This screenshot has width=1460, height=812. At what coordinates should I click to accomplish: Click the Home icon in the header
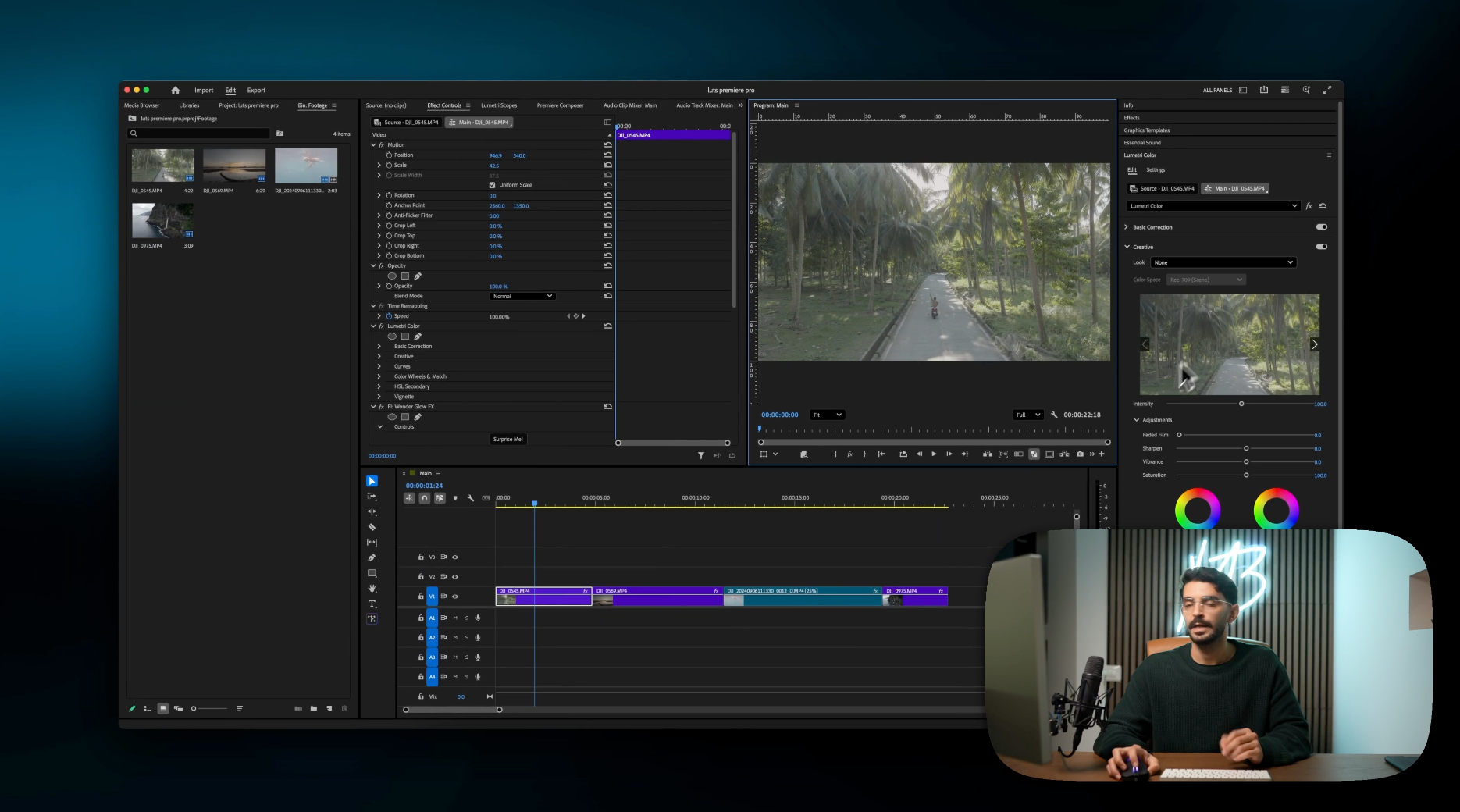click(x=175, y=90)
